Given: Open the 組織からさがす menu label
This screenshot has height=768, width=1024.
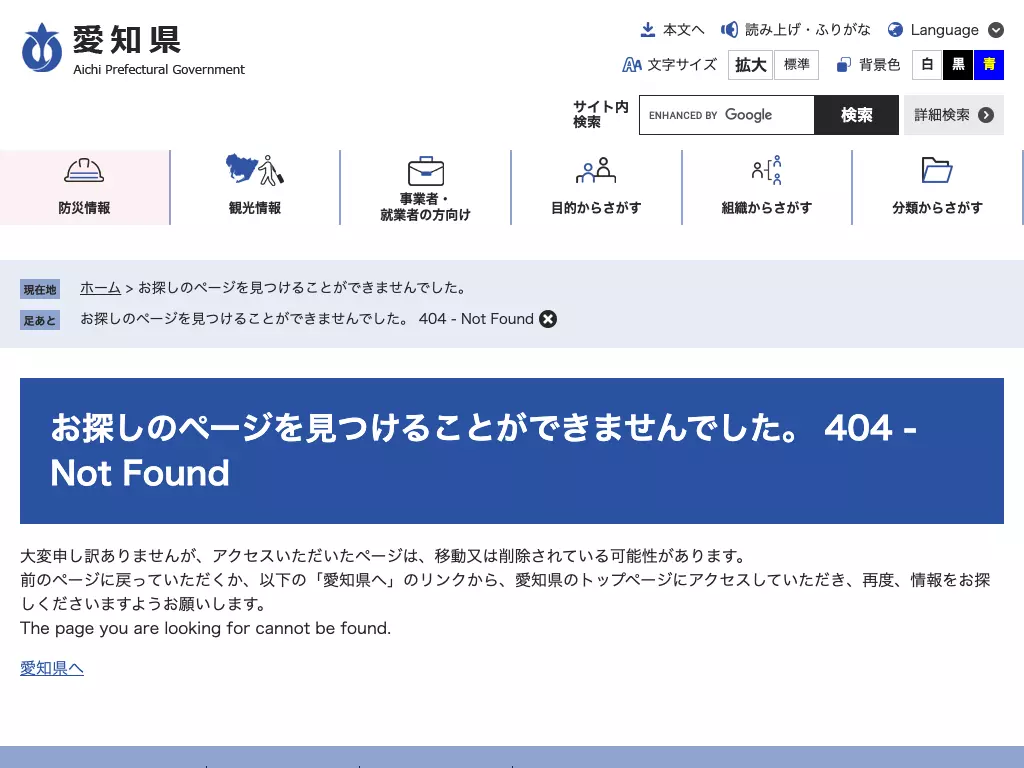Looking at the screenshot, I should coord(767,208).
